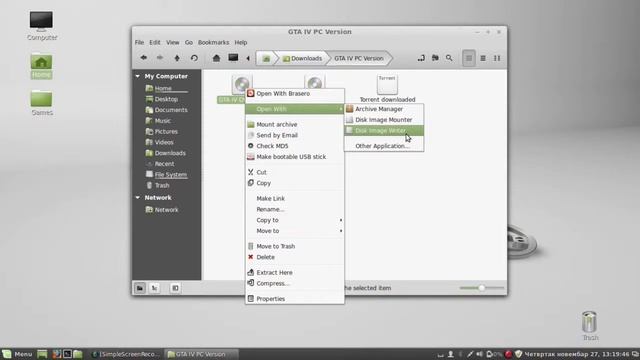
Task: Click the new folder toolbar icon
Action: click(x=435, y=58)
